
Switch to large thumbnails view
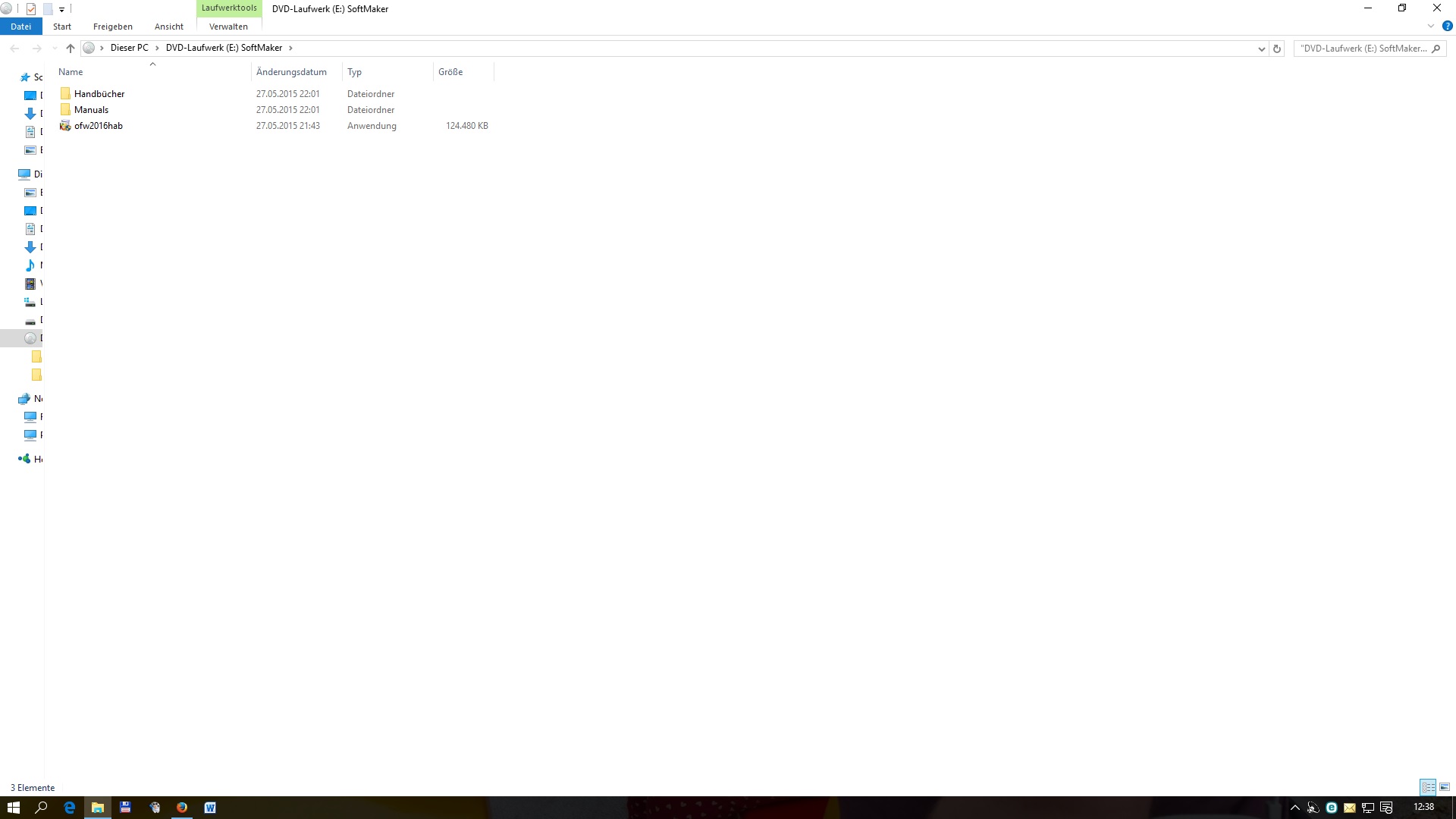click(x=1444, y=787)
